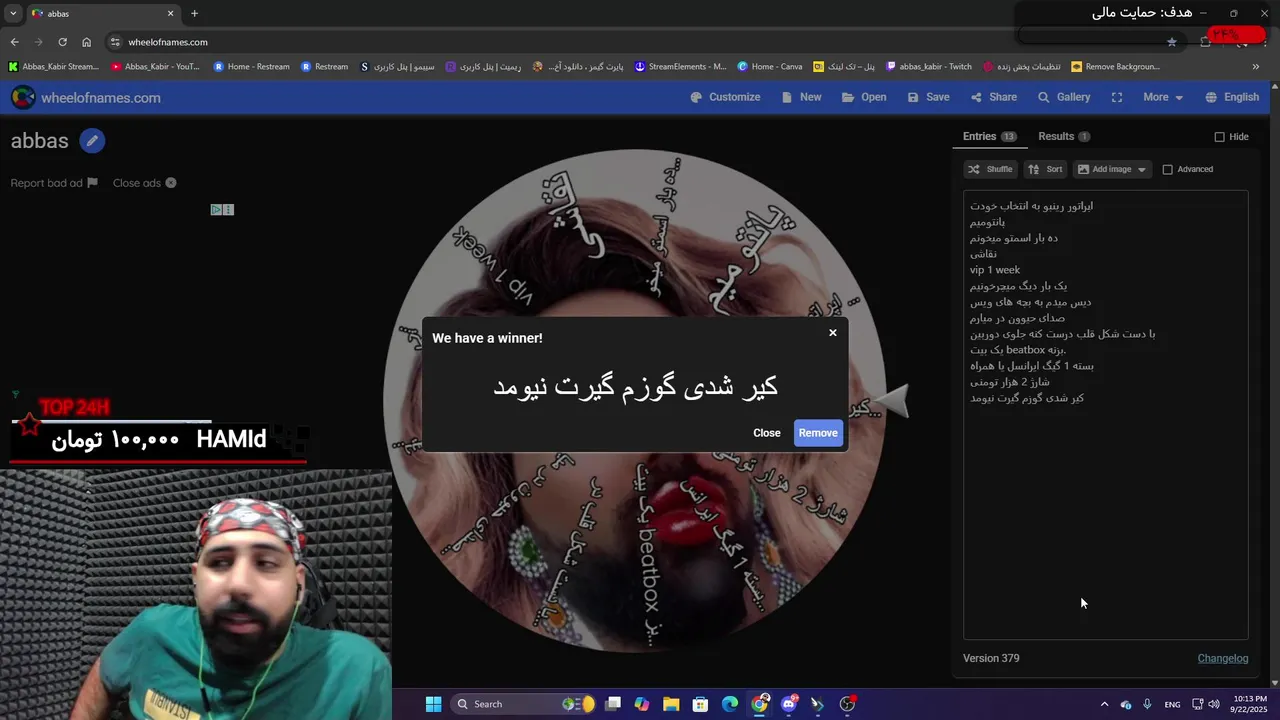Viewport: 1280px width, 720px height.
Task: Close the winner dialog with X
Action: pyautogui.click(x=833, y=333)
